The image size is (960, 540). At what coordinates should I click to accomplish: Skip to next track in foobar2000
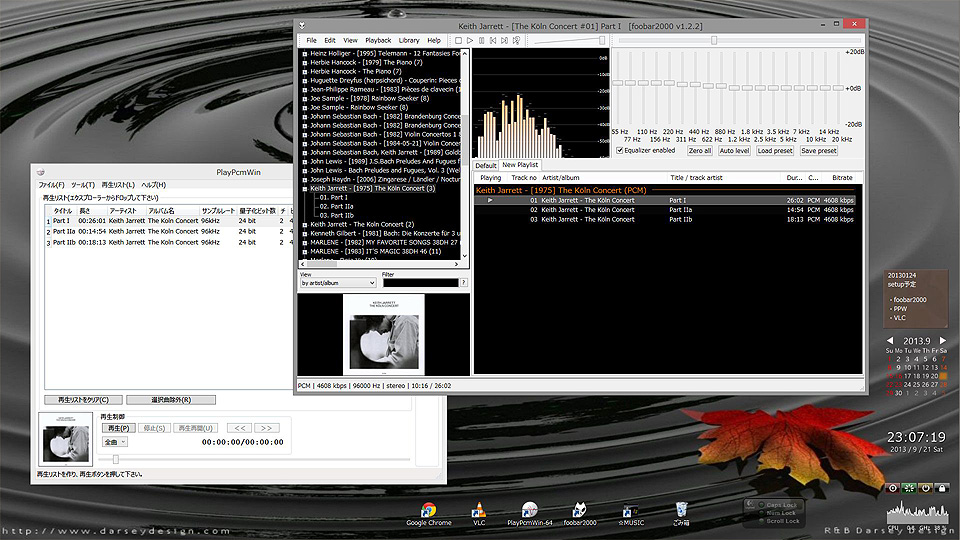coord(504,40)
